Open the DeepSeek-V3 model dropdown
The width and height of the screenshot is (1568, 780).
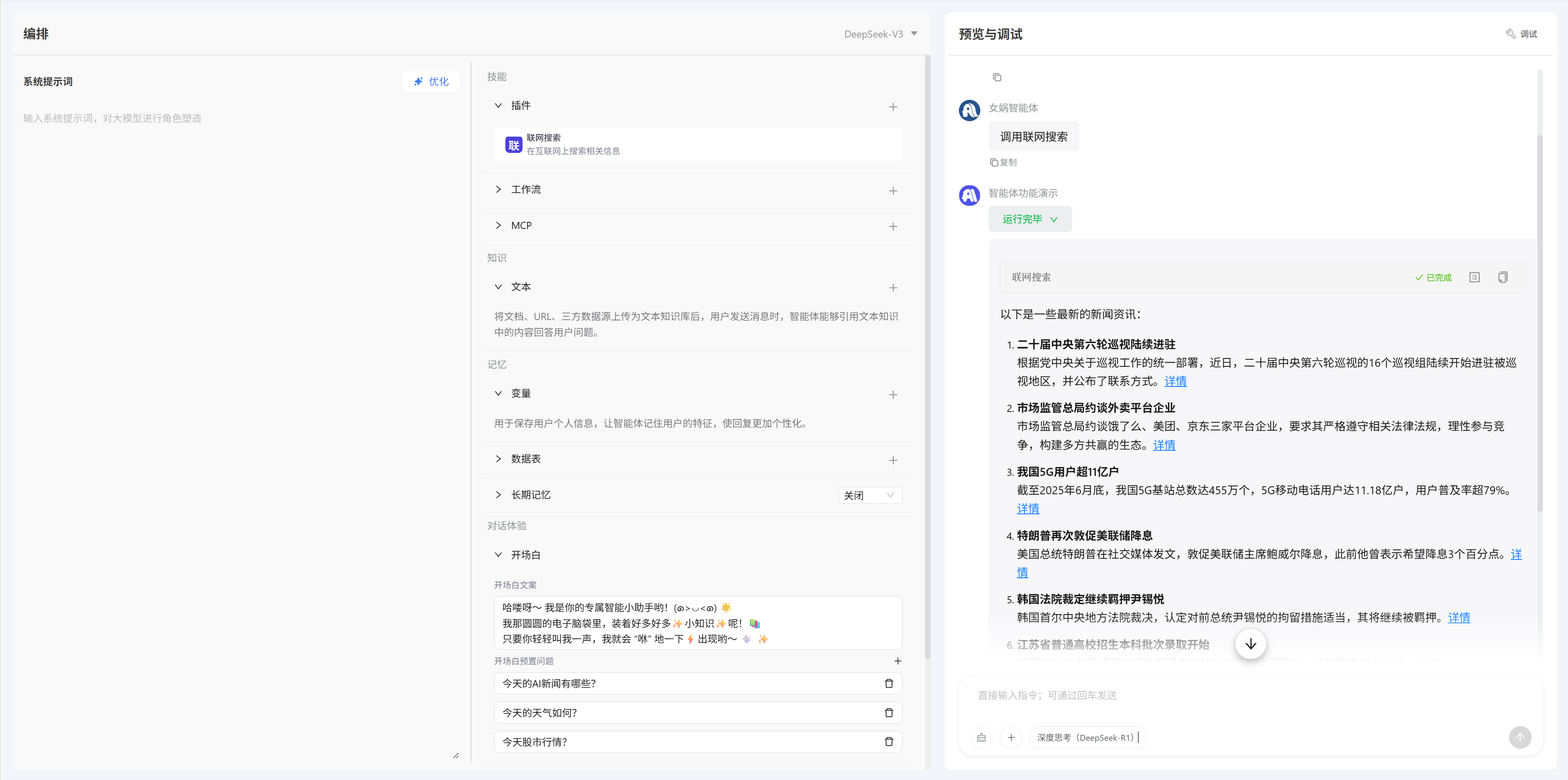[x=880, y=34]
